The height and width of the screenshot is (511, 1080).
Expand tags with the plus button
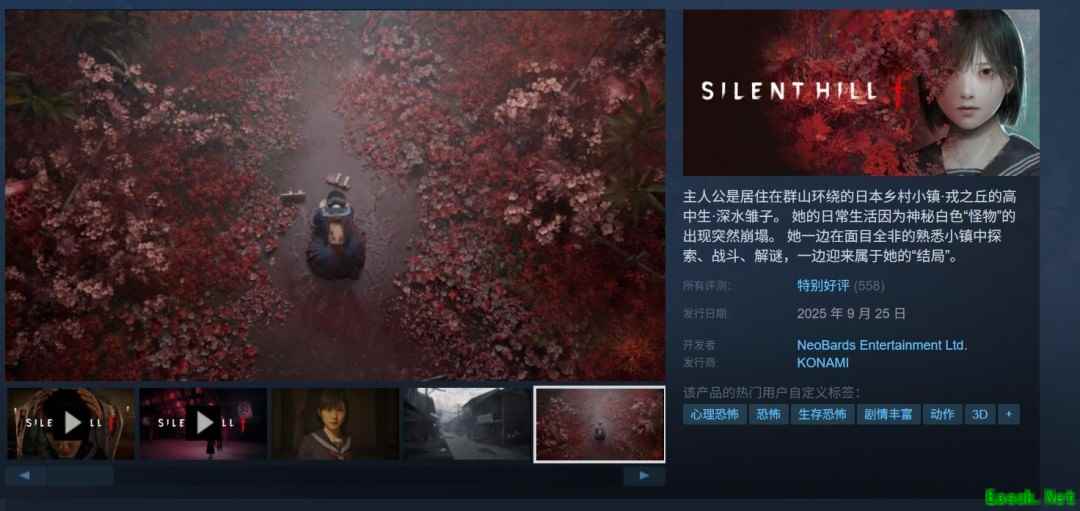click(1009, 414)
